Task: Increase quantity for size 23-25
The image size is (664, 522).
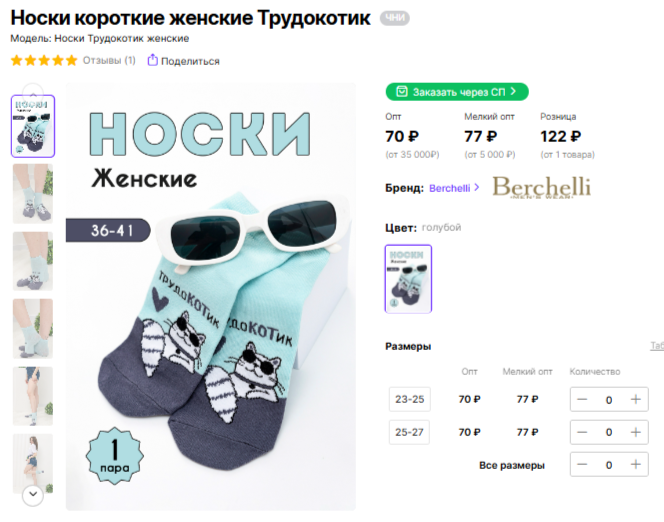Action: click(x=636, y=399)
